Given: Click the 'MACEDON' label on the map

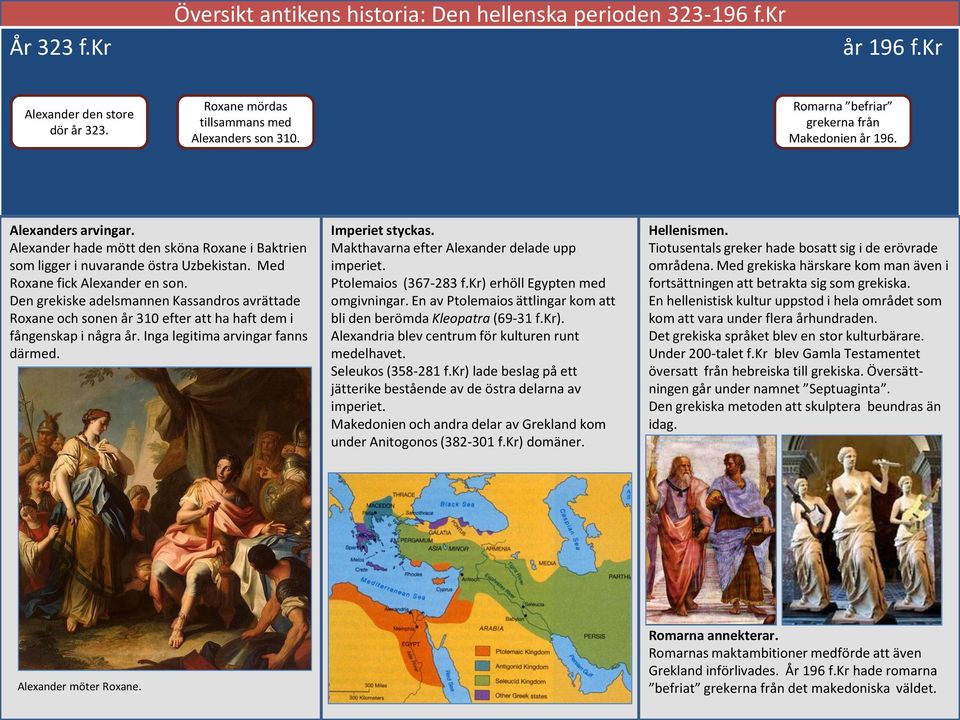Looking at the screenshot, I should click(x=380, y=506).
